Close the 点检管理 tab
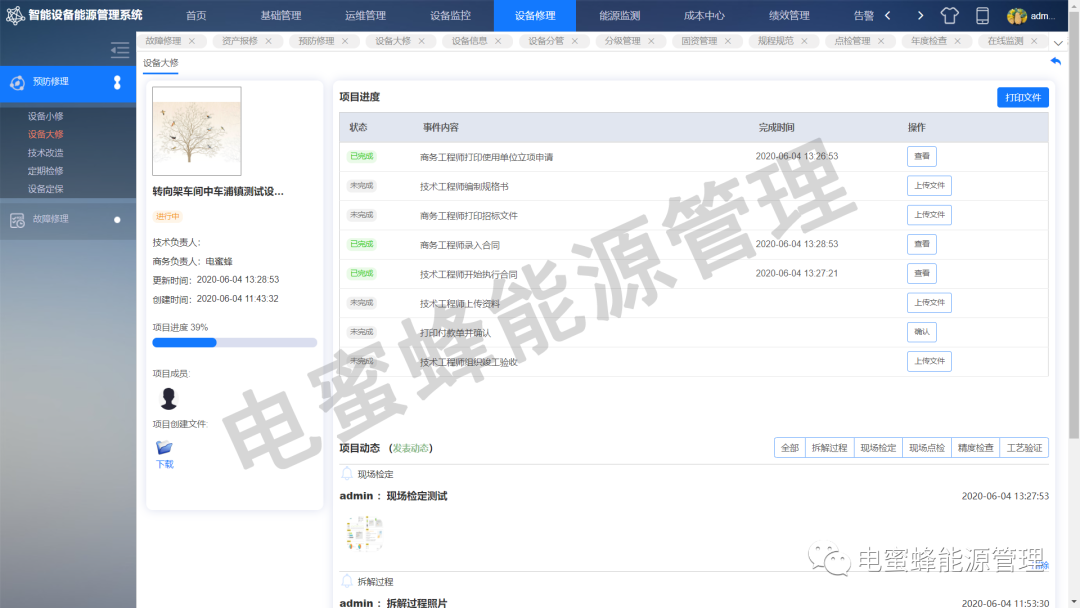This screenshot has height=608, width=1080. point(881,41)
